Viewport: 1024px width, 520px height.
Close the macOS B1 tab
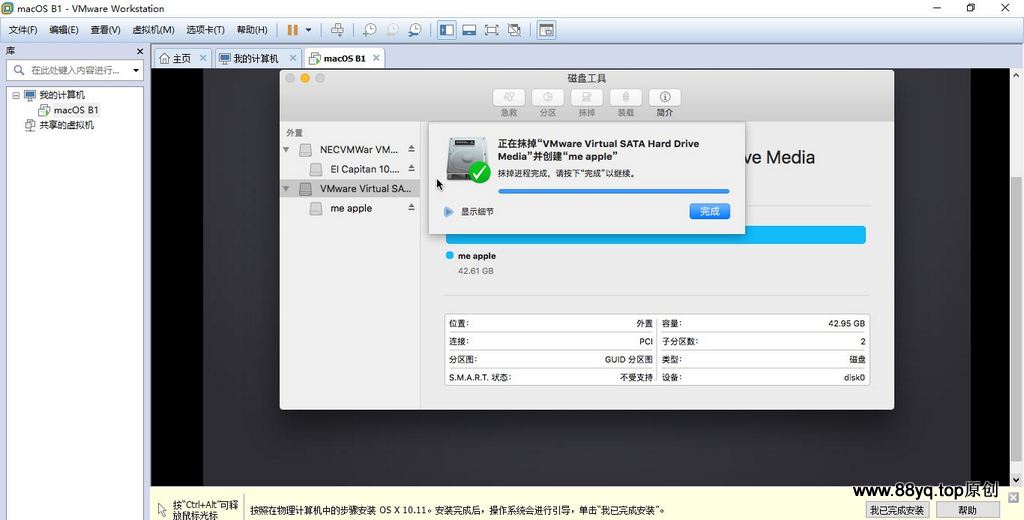point(376,58)
